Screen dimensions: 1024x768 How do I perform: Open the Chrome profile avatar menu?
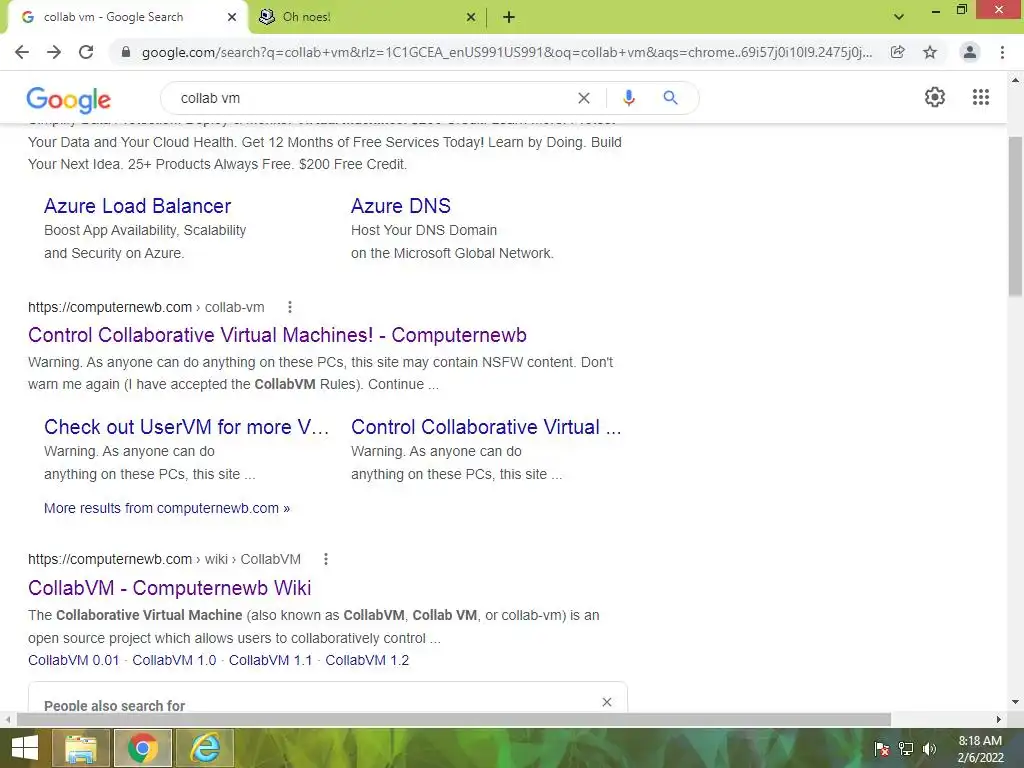[x=970, y=52]
